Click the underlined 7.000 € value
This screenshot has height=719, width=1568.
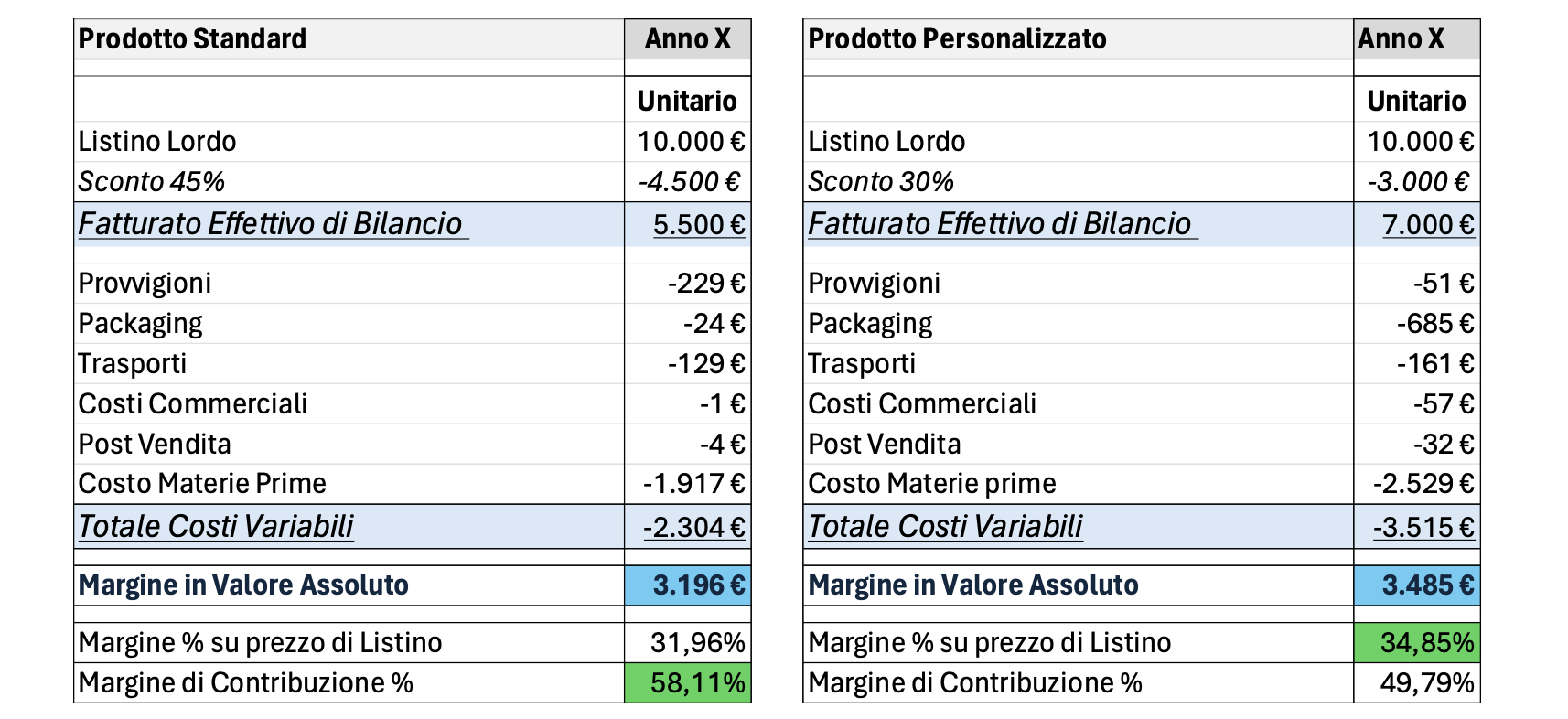pos(1428,224)
